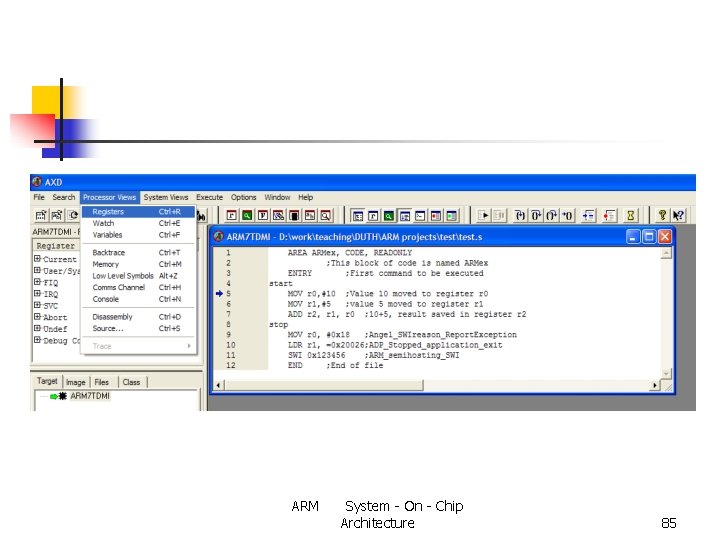720x540 pixels.
Task: Click the blue-titled list view toolbar icon
Action: pyautogui.click(x=358, y=215)
